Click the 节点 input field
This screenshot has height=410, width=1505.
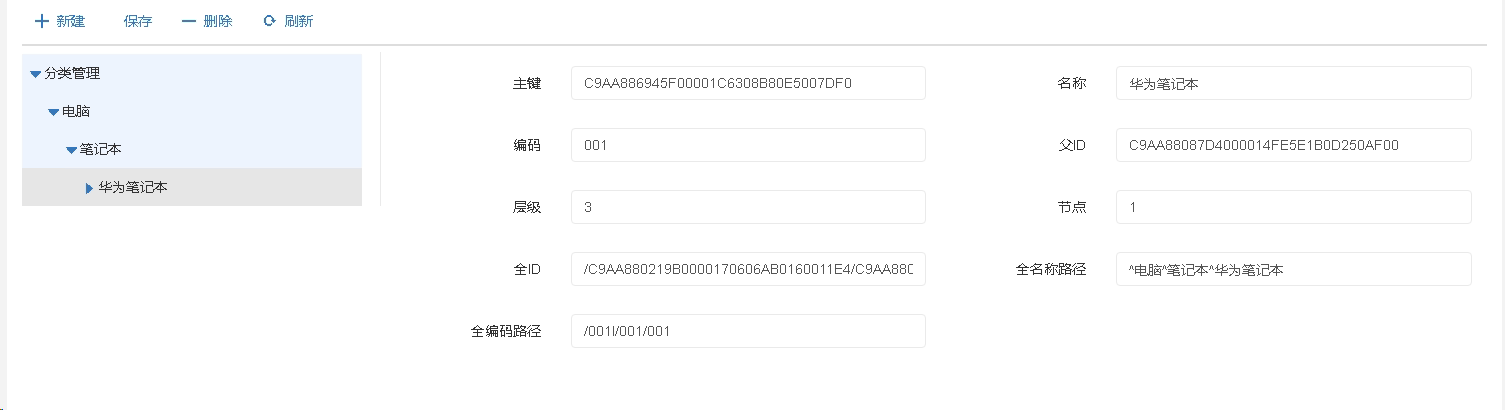pos(1293,207)
